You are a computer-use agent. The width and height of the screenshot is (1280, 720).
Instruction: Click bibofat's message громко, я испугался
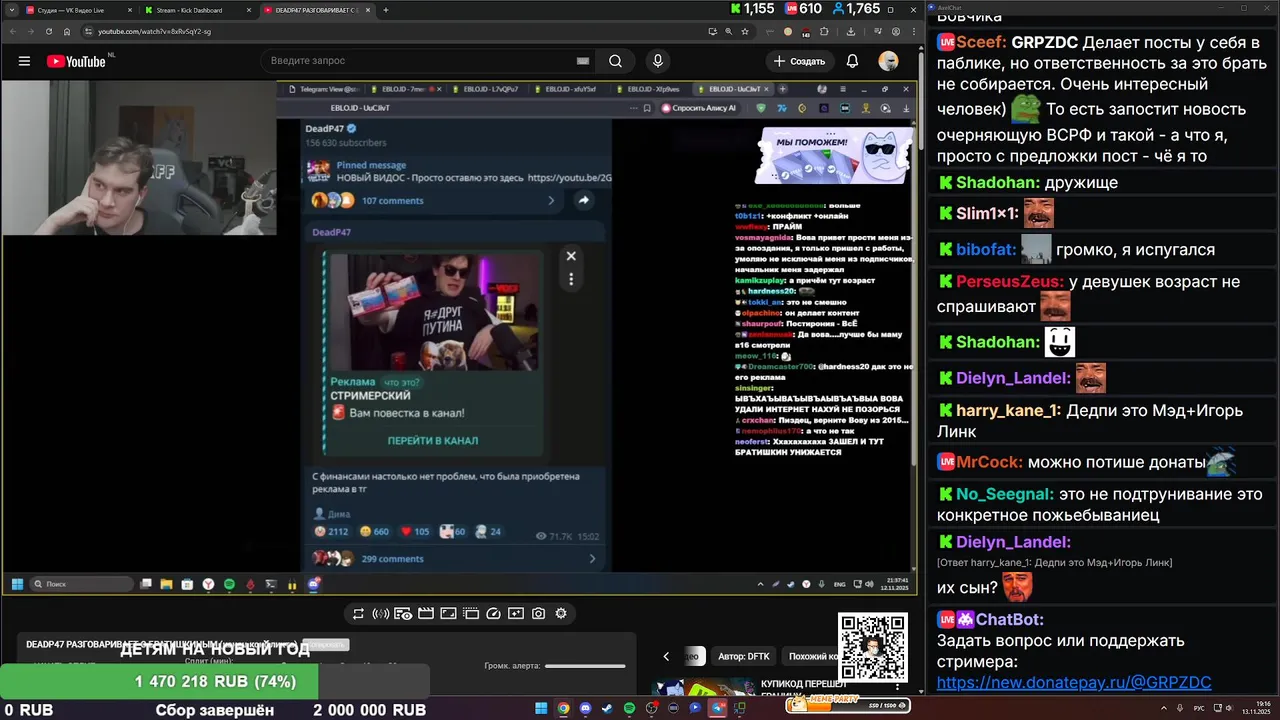1135,250
